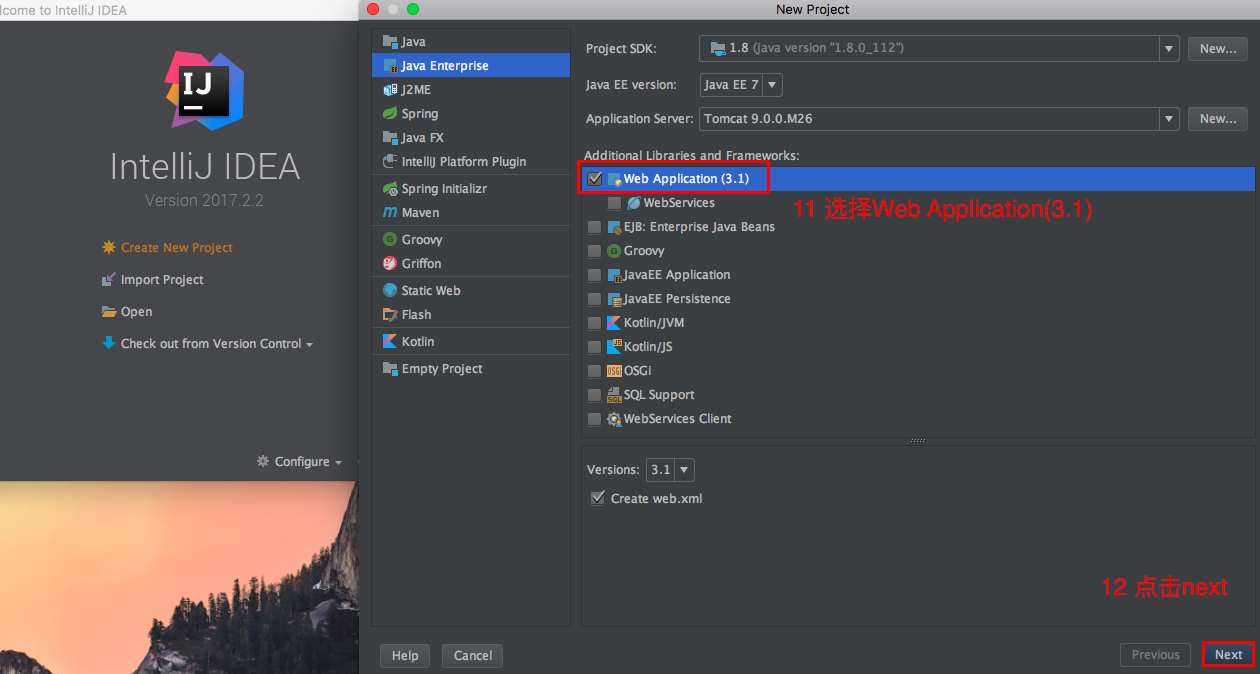Check the JavaEE Application checkbox
Screen dimensions: 1260x674
[595, 275]
